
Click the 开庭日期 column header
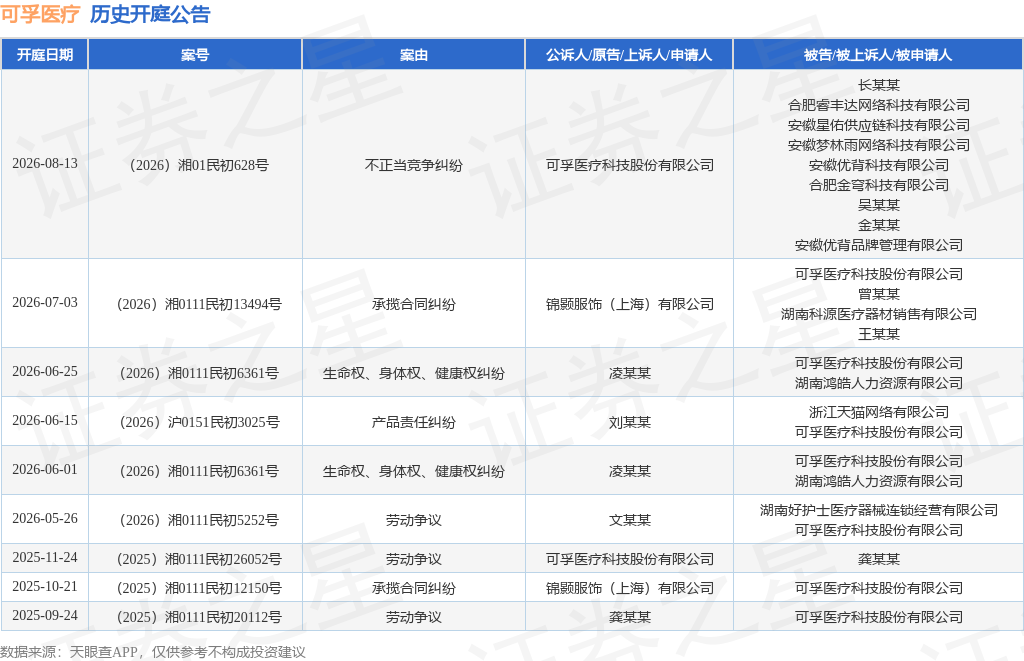tap(44, 55)
